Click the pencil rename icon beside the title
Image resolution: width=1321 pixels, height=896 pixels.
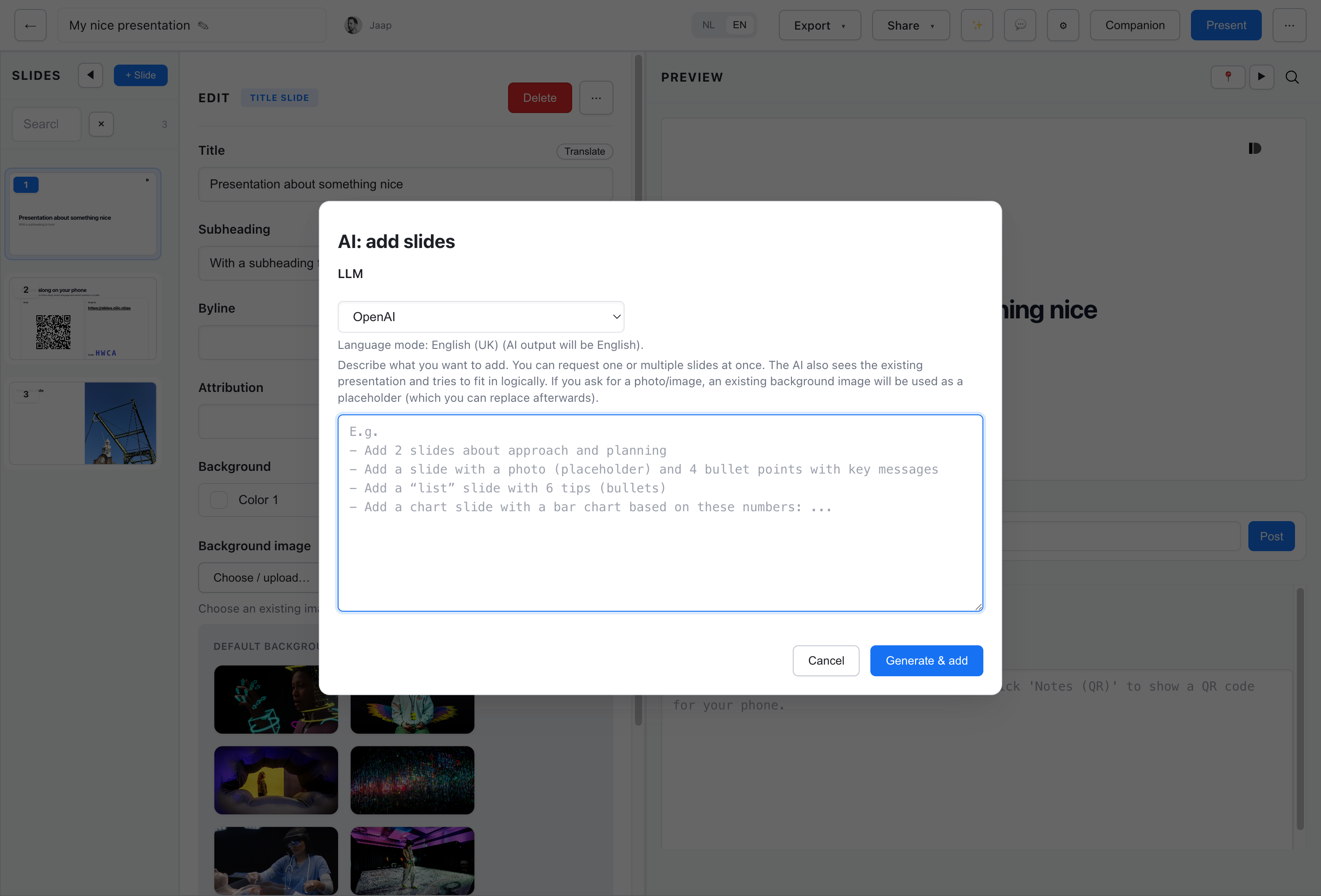203,26
